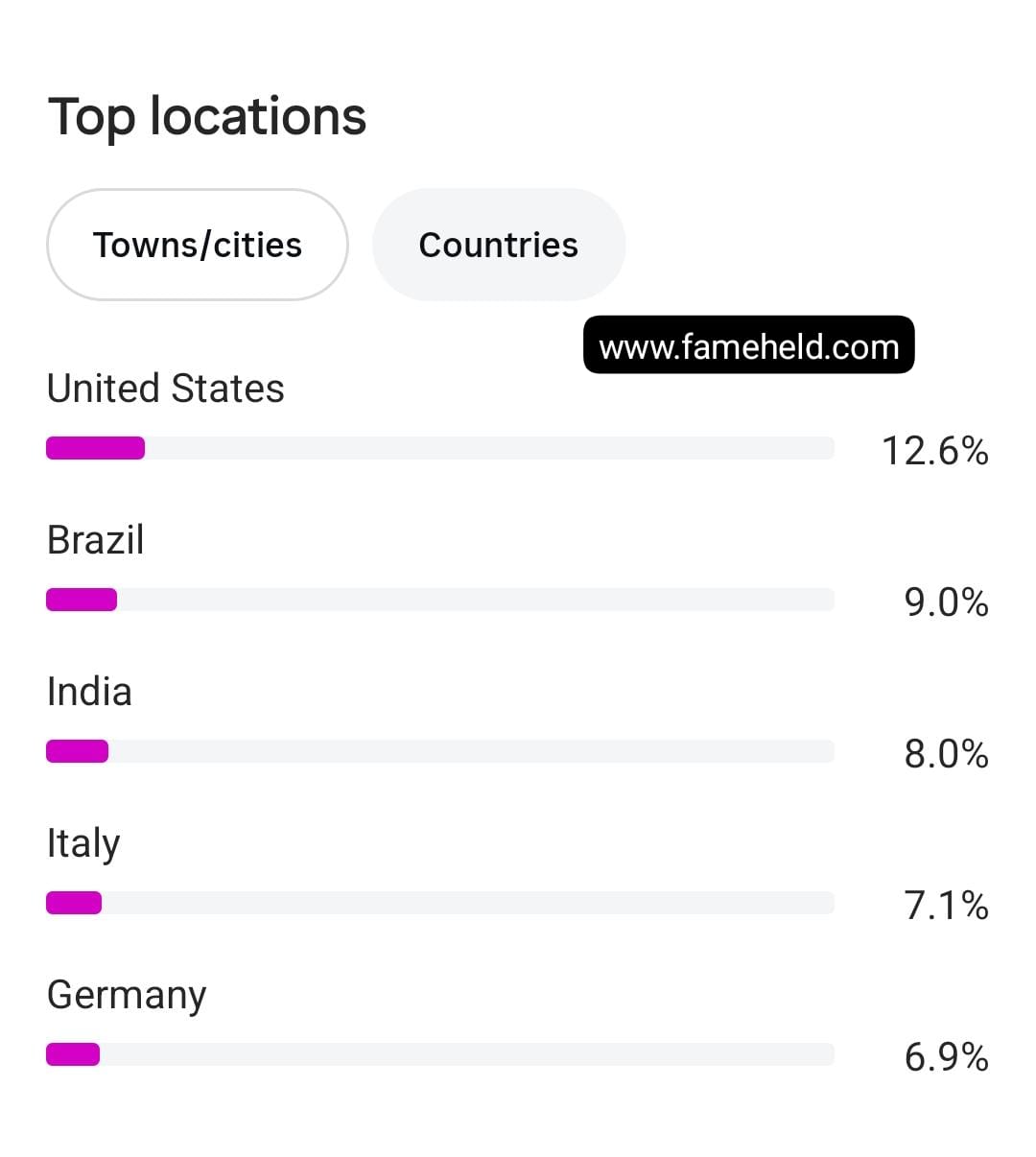
Task: Click the India magenta bar
Action: coord(78,751)
